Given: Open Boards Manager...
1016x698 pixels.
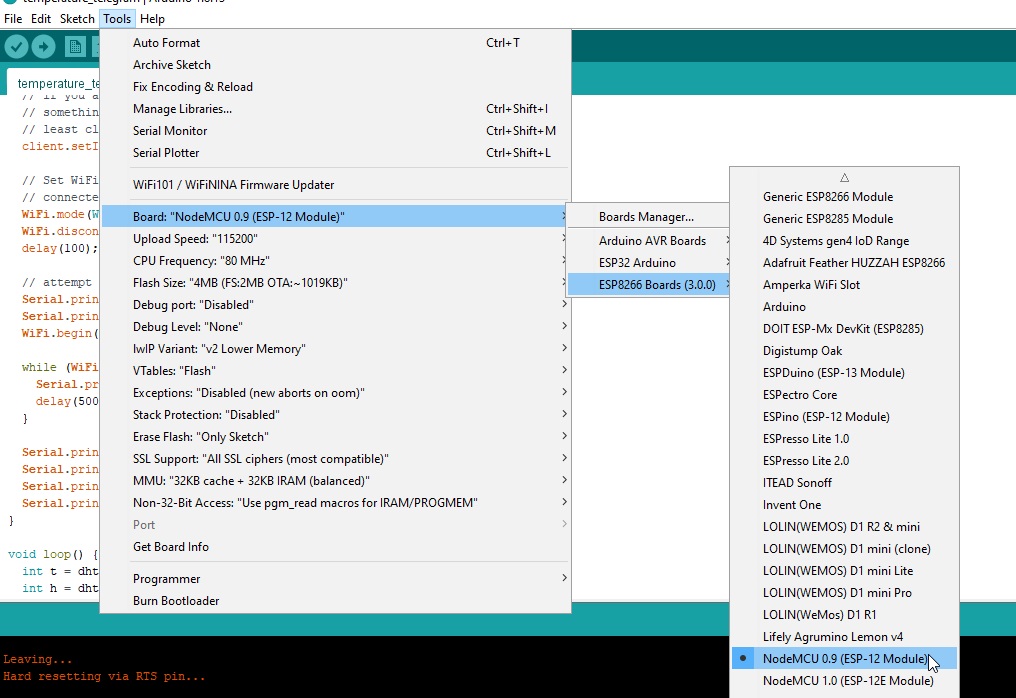Looking at the screenshot, I should pos(649,217).
